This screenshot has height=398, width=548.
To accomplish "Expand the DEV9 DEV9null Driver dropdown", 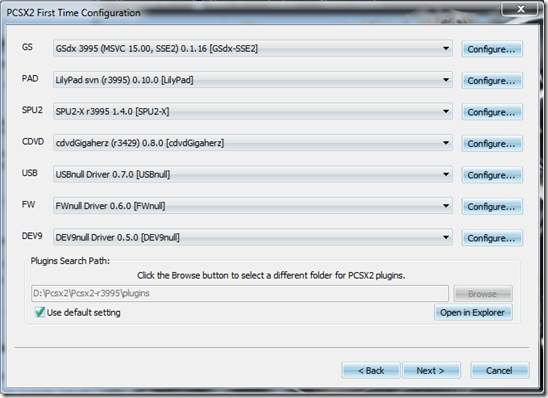I will tap(253, 237).
